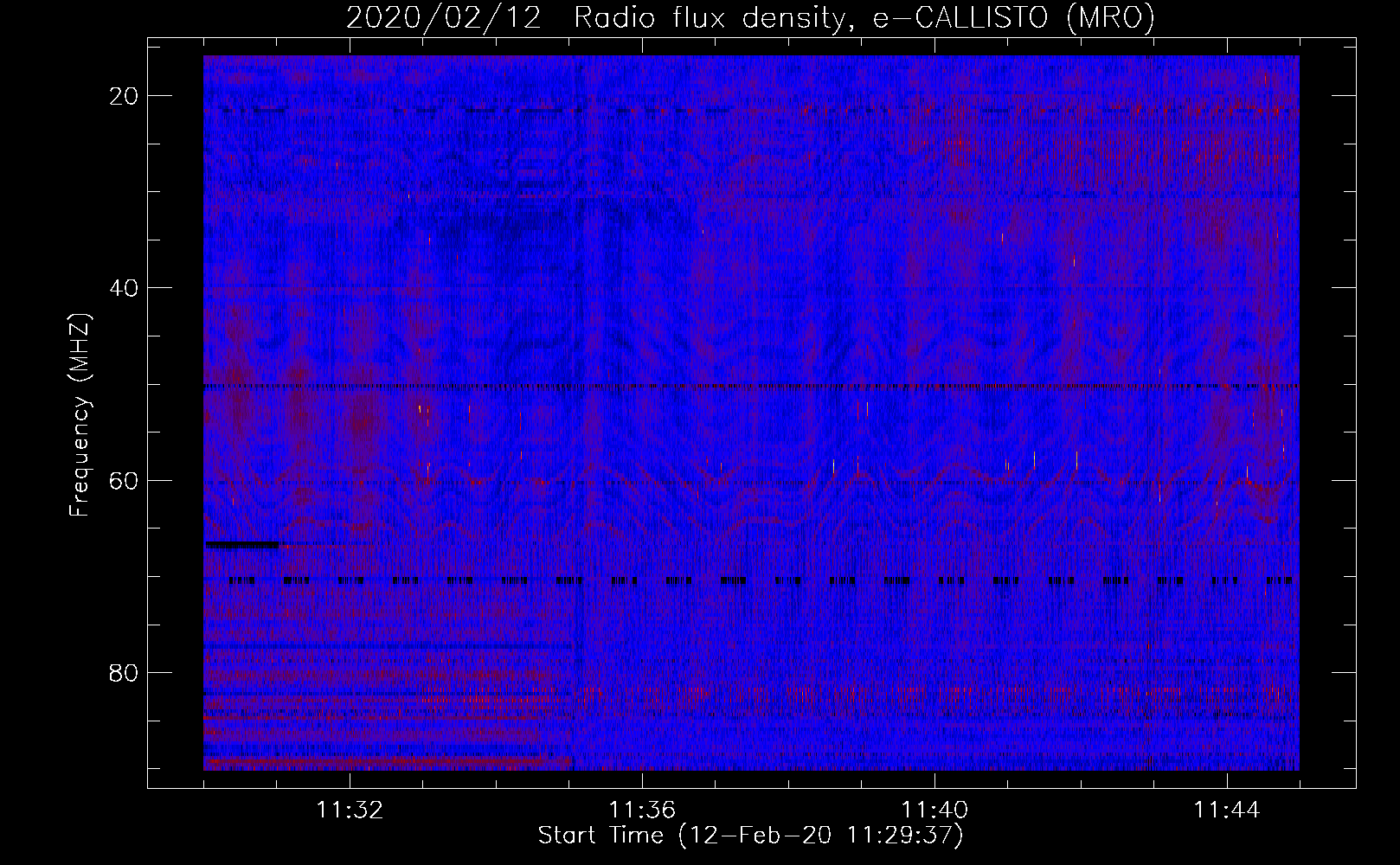Screen dimensions: 1400x865
Task: Click the time tick label "11:44"
Action: click(x=1227, y=811)
